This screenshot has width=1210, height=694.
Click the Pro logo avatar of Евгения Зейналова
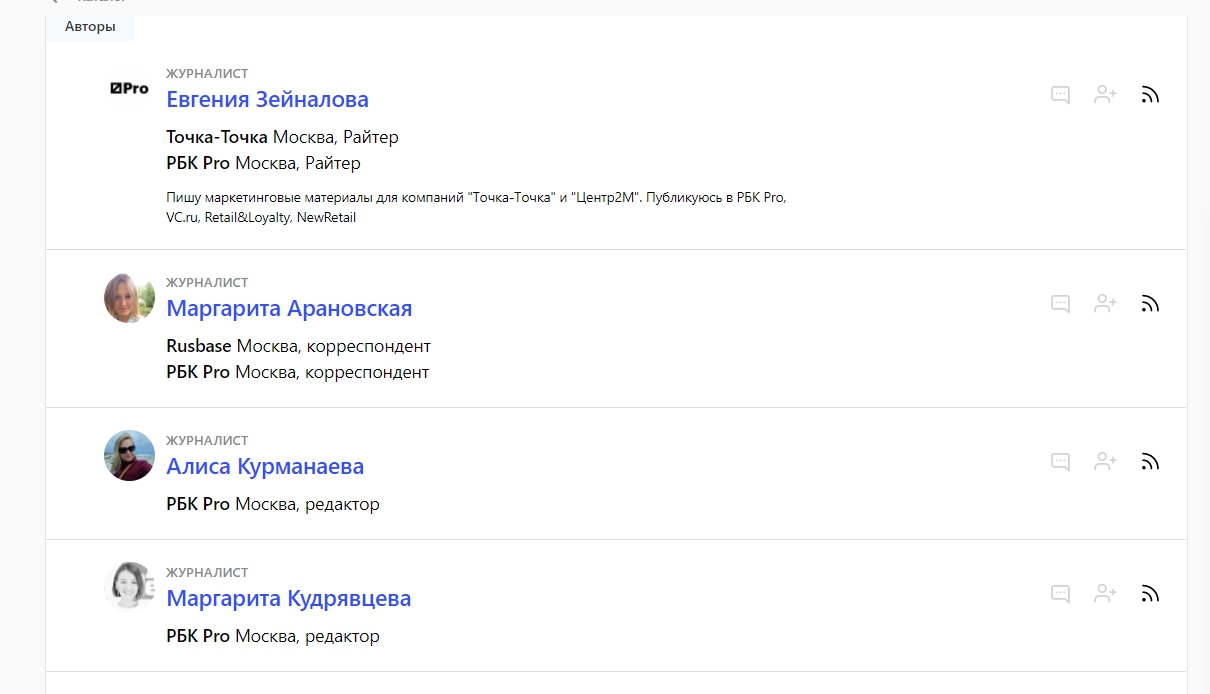pyautogui.click(x=129, y=89)
